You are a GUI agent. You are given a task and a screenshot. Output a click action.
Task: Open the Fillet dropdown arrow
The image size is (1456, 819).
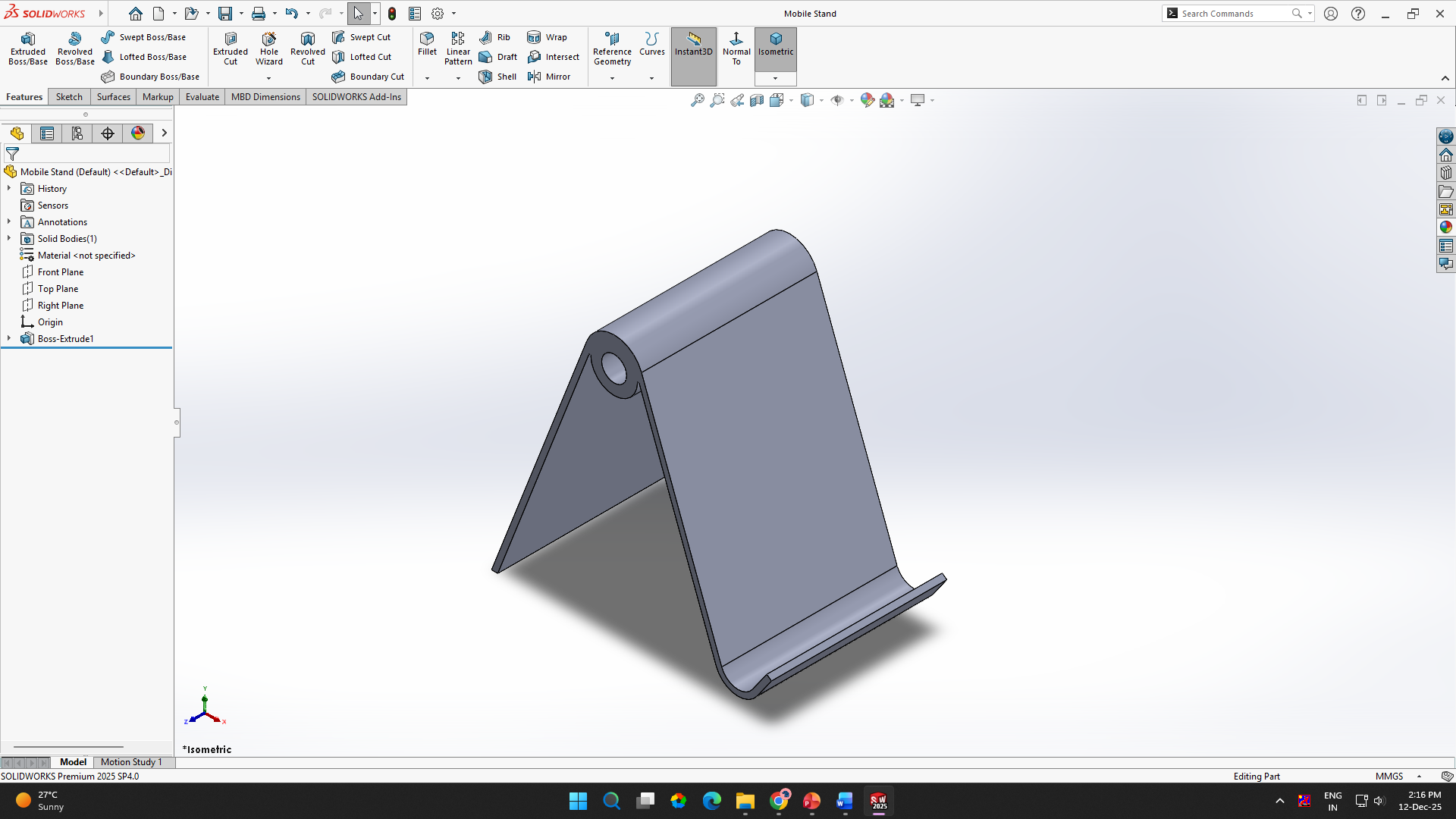pyautogui.click(x=427, y=78)
